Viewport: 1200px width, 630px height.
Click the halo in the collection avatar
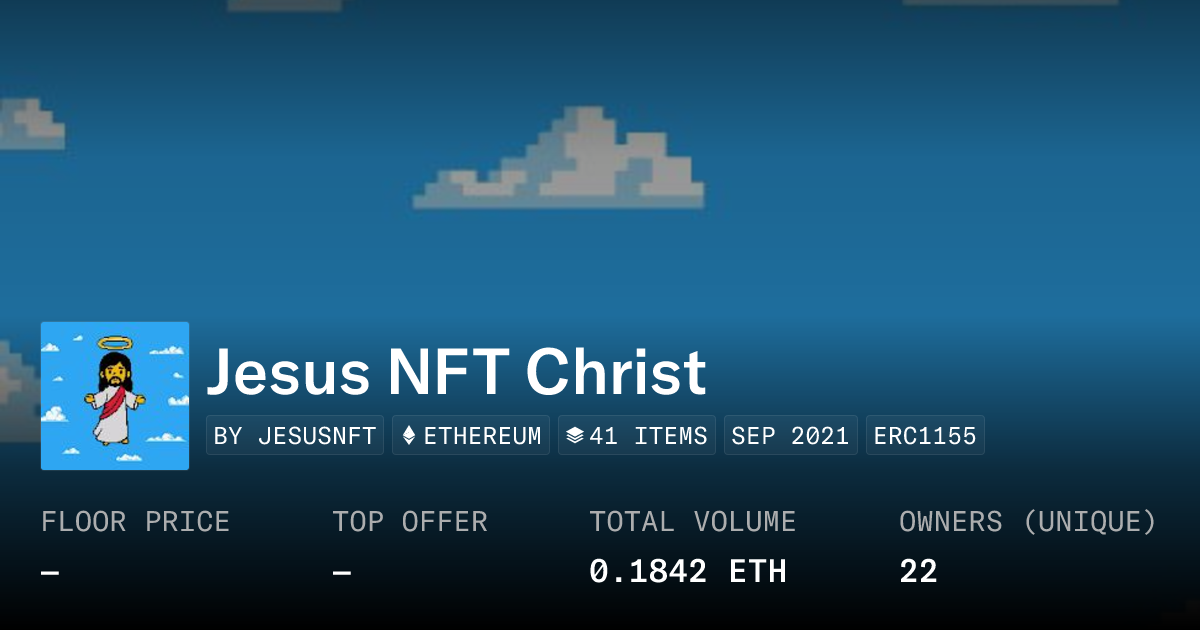(115, 343)
